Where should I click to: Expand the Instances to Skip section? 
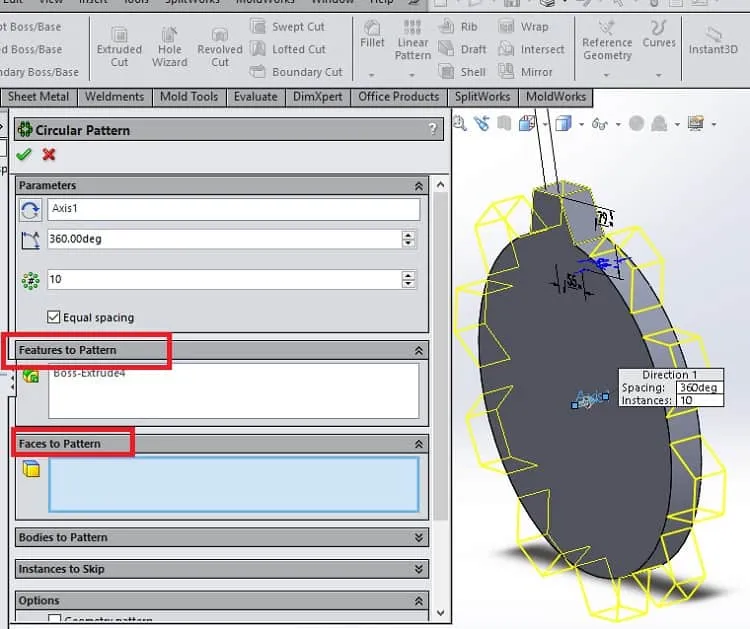(419, 569)
